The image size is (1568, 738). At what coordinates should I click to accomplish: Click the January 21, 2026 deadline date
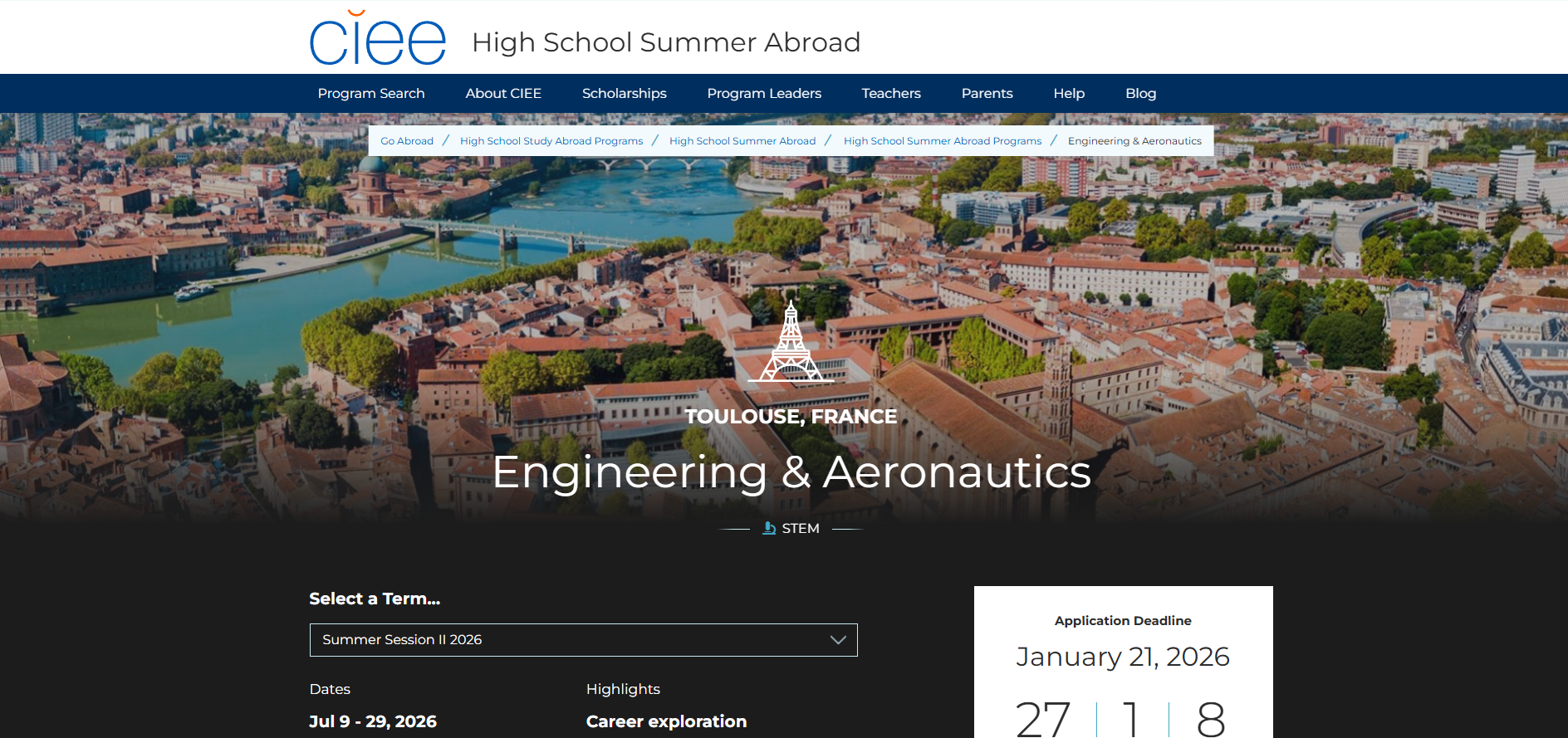(x=1123, y=657)
